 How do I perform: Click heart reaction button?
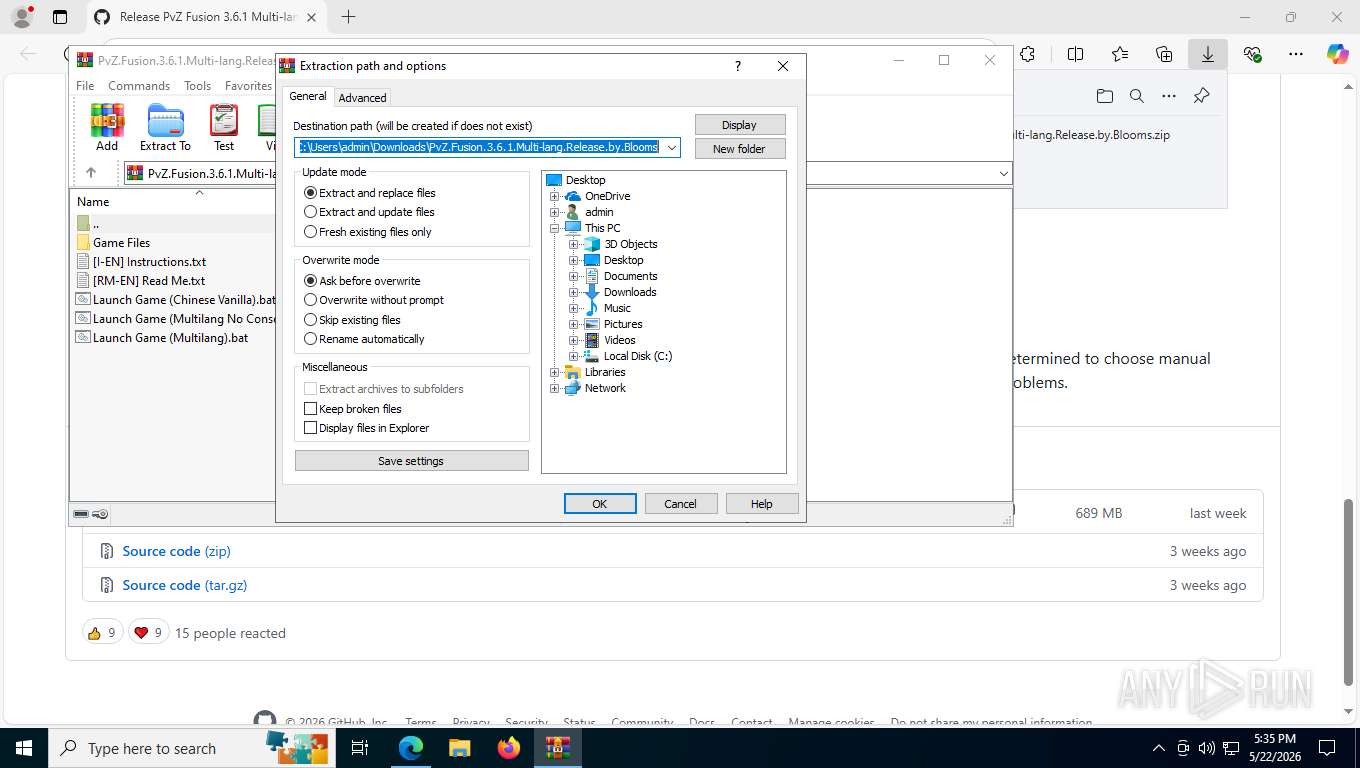(148, 632)
